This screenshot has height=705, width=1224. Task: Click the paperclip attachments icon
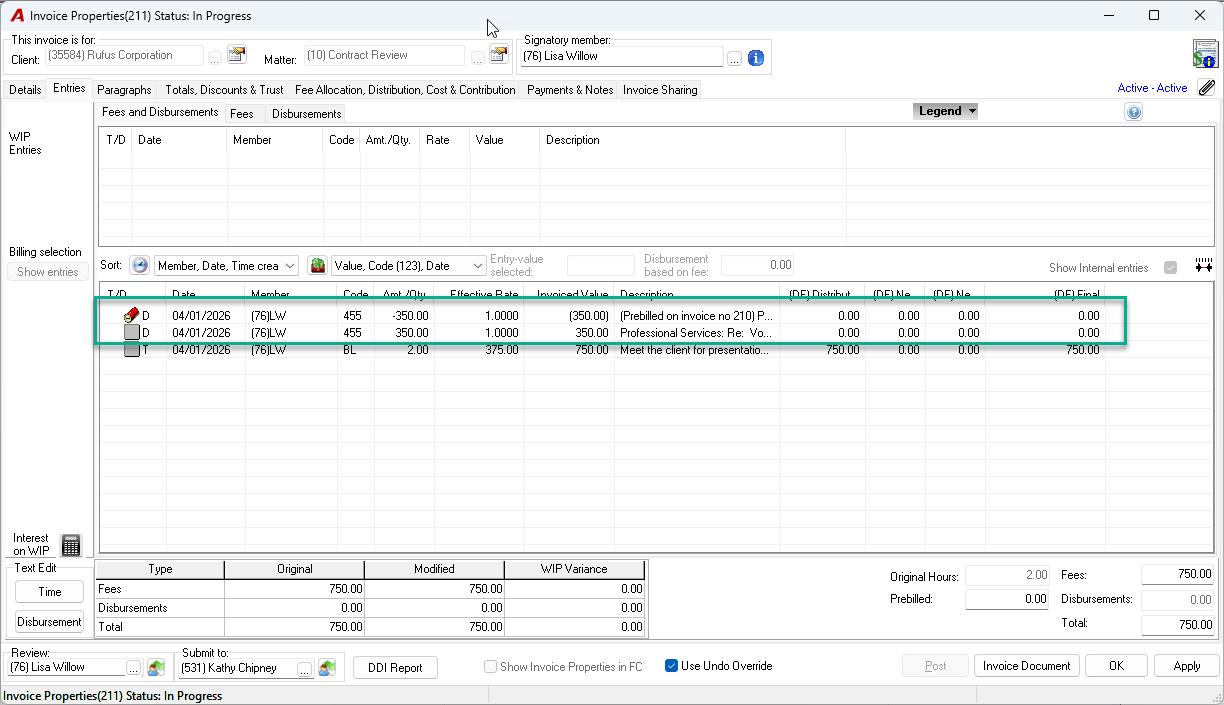[1207, 88]
